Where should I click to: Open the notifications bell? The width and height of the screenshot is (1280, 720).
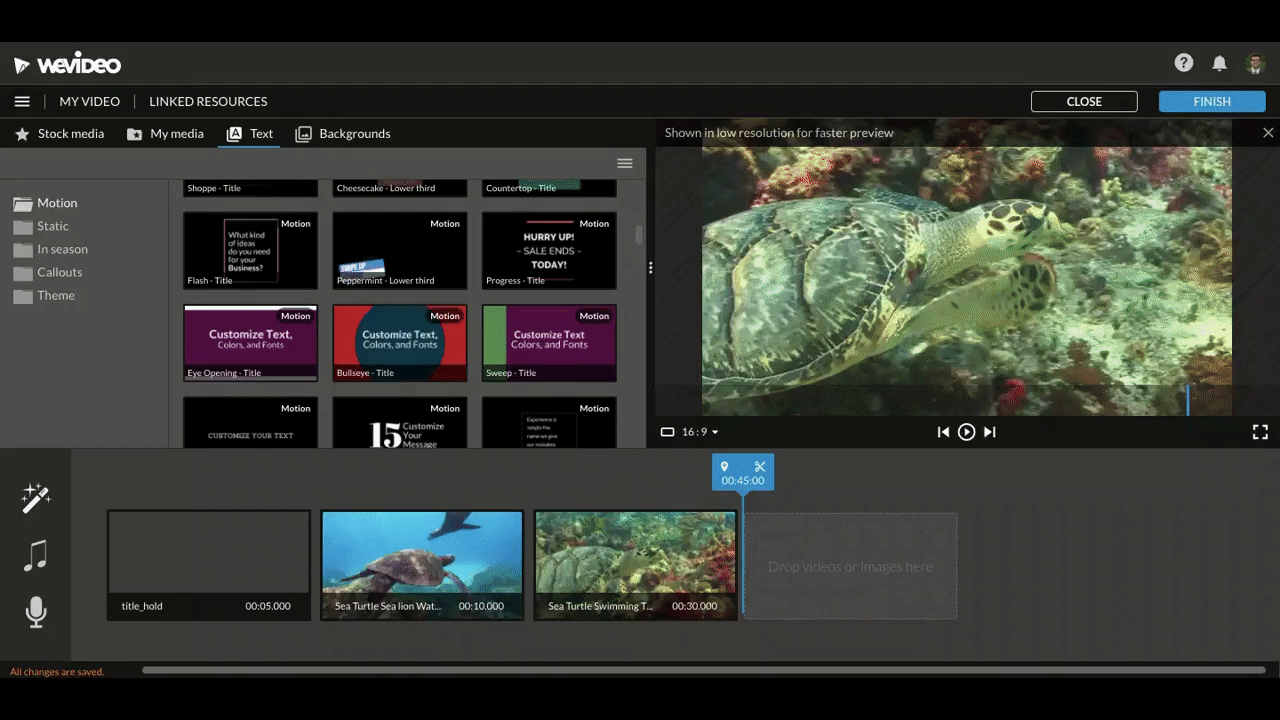click(1219, 63)
